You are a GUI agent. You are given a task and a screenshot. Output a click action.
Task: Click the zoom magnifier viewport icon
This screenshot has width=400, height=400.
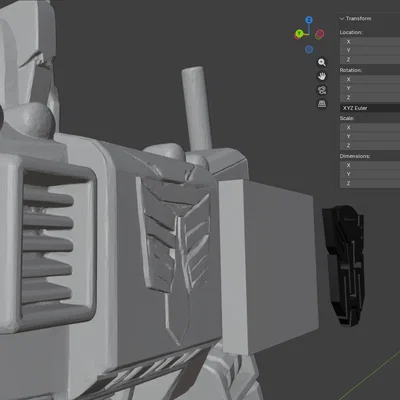pos(322,62)
